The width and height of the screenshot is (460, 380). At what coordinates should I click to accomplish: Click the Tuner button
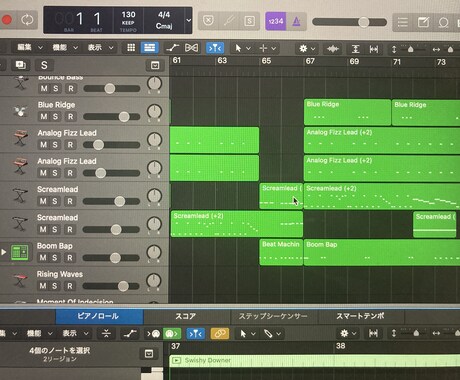229,21
